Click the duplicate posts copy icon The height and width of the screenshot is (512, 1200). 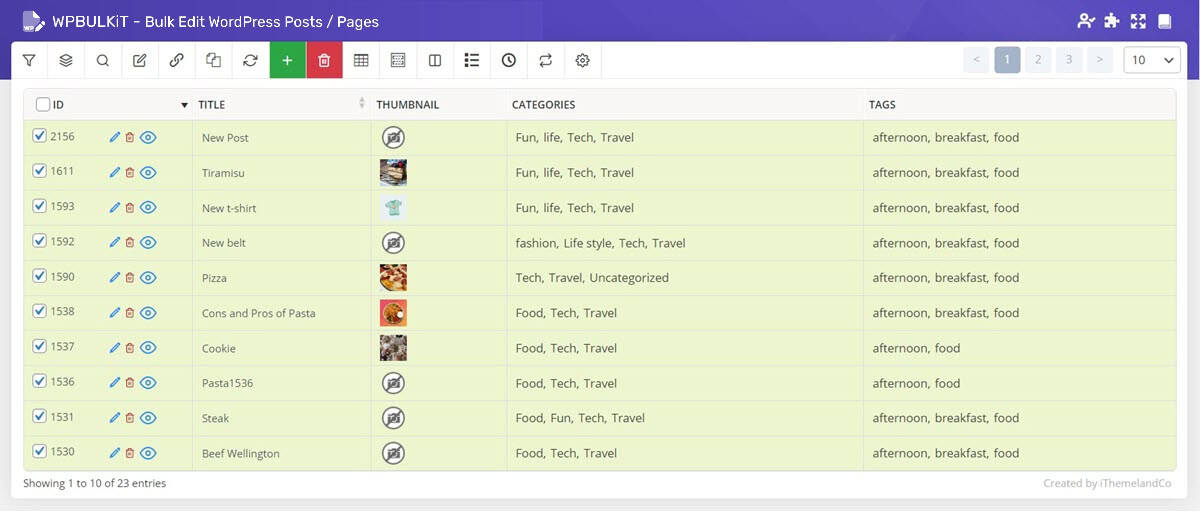pos(213,60)
